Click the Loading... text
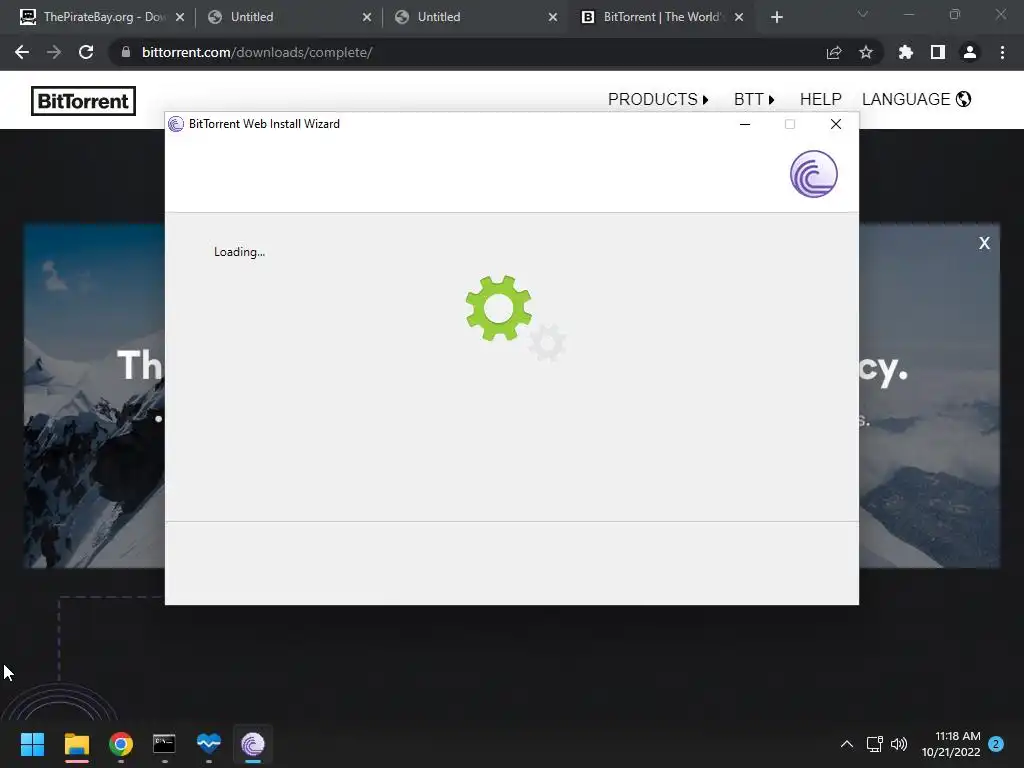This screenshot has height=768, width=1024. click(239, 252)
